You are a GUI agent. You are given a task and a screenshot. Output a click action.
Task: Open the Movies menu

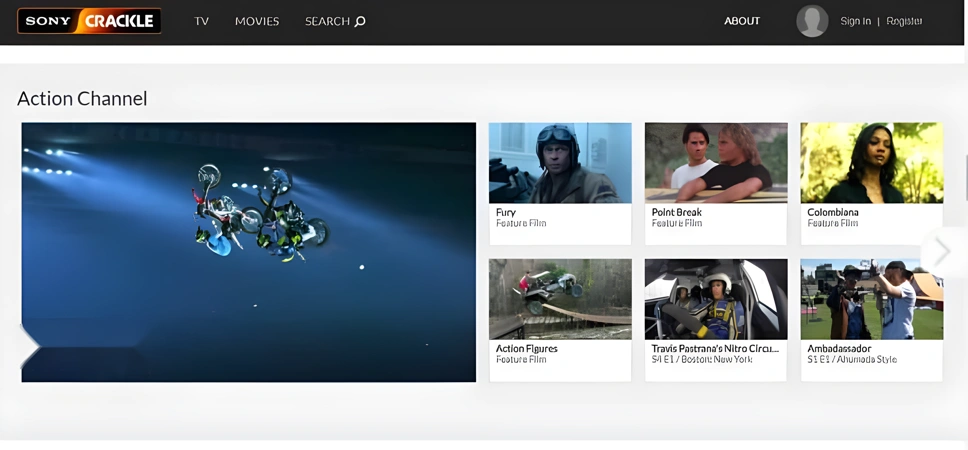(x=257, y=22)
